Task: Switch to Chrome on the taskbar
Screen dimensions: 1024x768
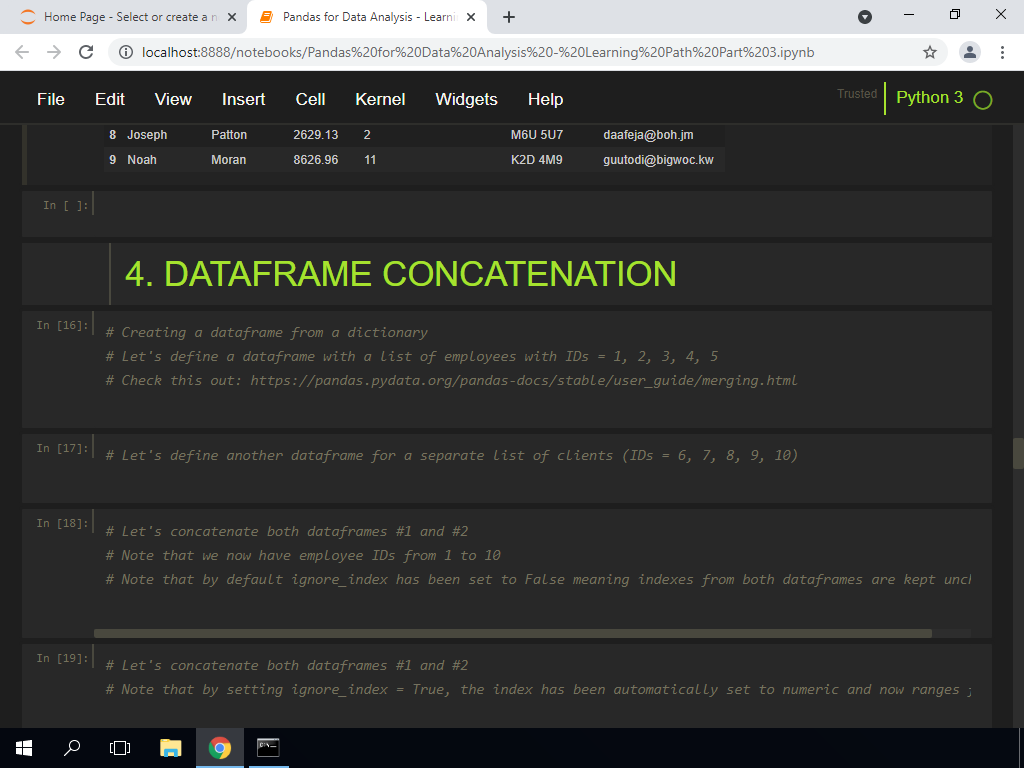Action: click(219, 748)
